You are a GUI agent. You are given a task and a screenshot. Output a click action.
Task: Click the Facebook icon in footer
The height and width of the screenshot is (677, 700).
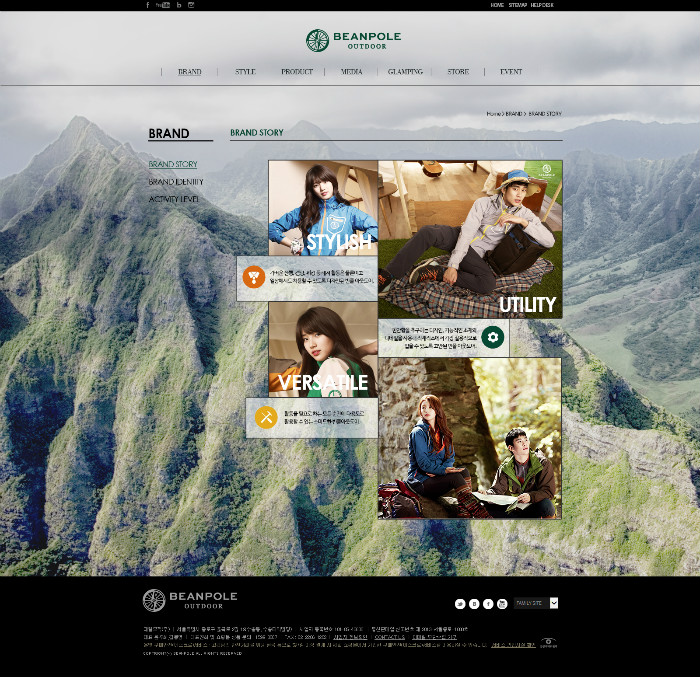pyautogui.click(x=488, y=603)
